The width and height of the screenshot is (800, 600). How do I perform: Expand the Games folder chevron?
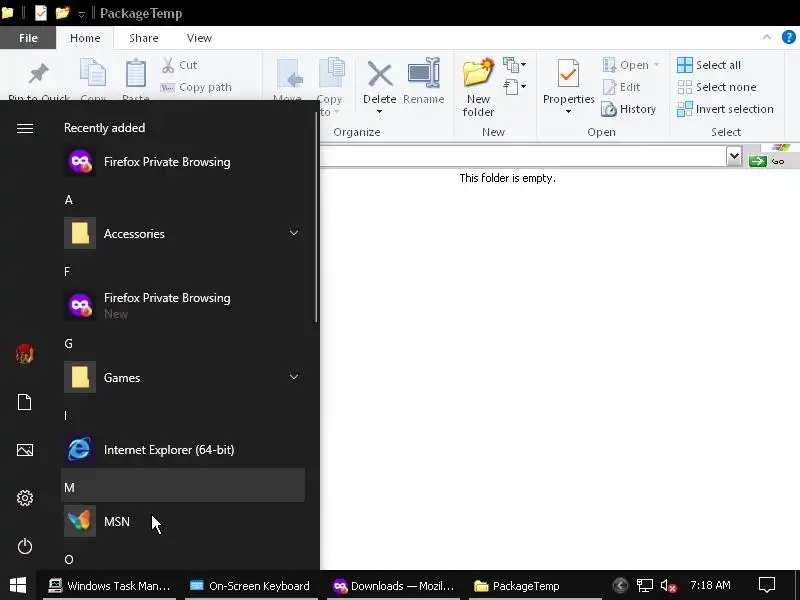tap(294, 377)
